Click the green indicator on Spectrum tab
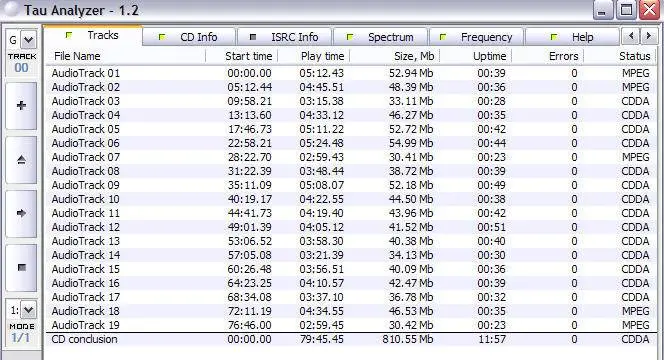Viewport: 664px width, 360px height. [x=350, y=37]
